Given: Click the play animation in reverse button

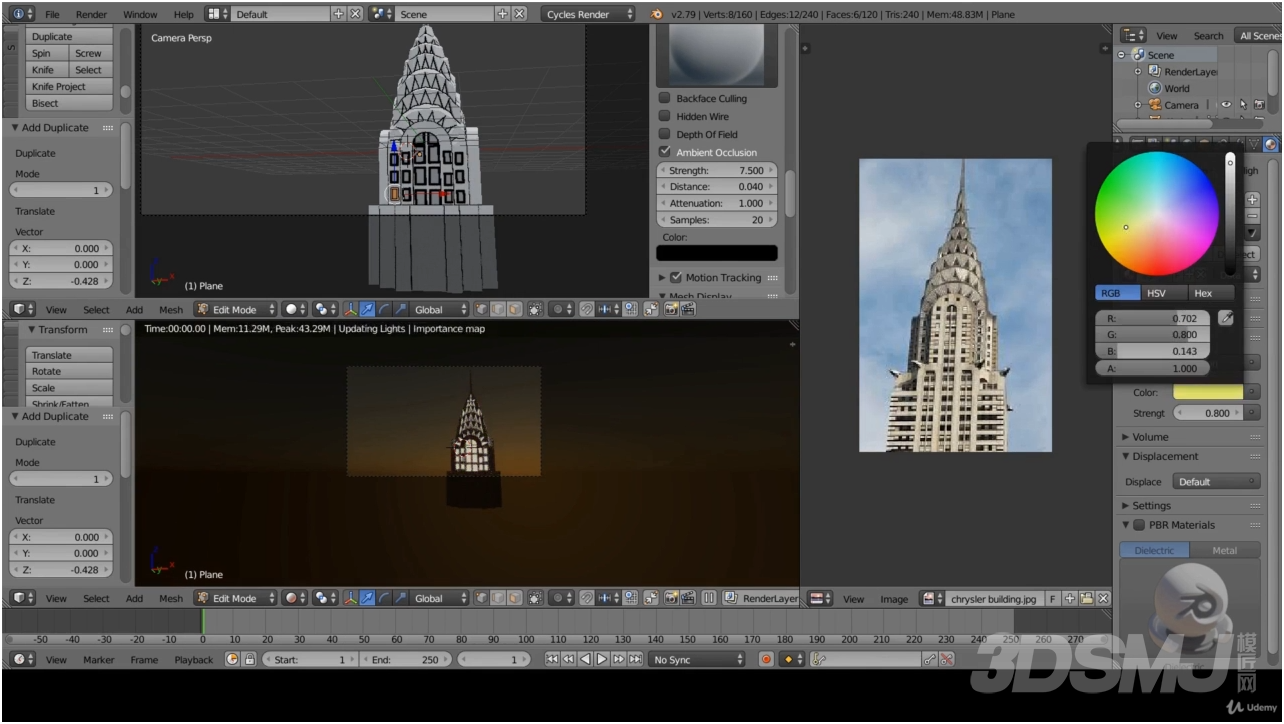Looking at the screenshot, I should coord(586,660).
